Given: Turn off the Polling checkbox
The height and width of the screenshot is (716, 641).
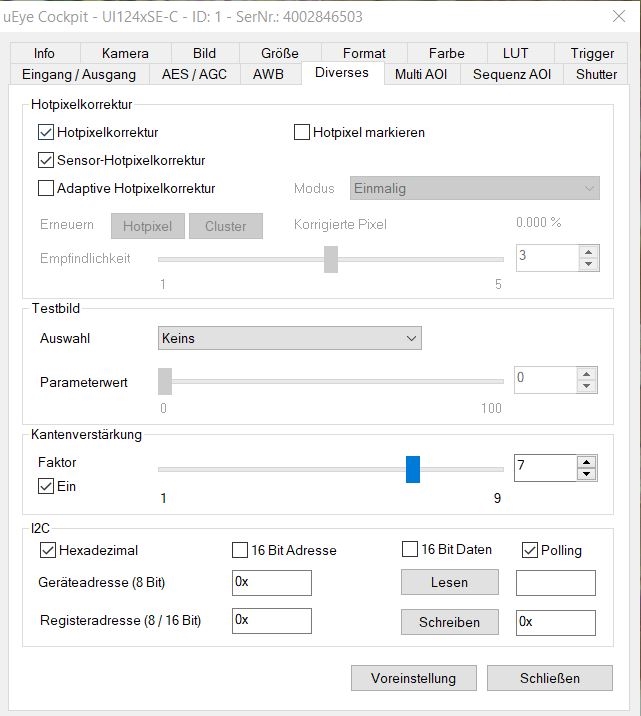Looking at the screenshot, I should tap(530, 550).
